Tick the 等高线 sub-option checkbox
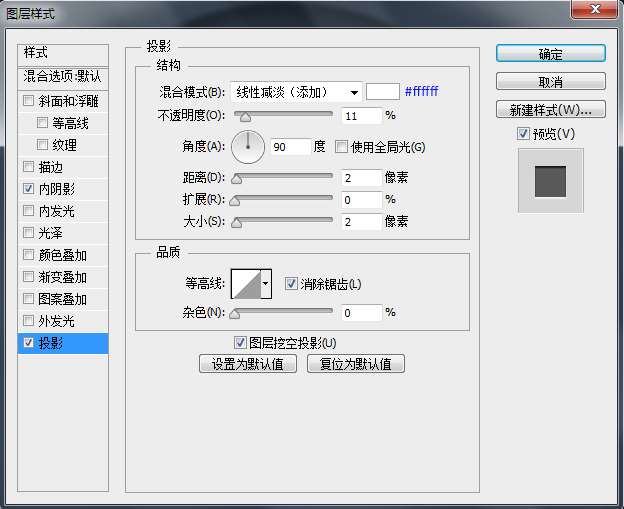The height and width of the screenshot is (509, 624). (42, 122)
